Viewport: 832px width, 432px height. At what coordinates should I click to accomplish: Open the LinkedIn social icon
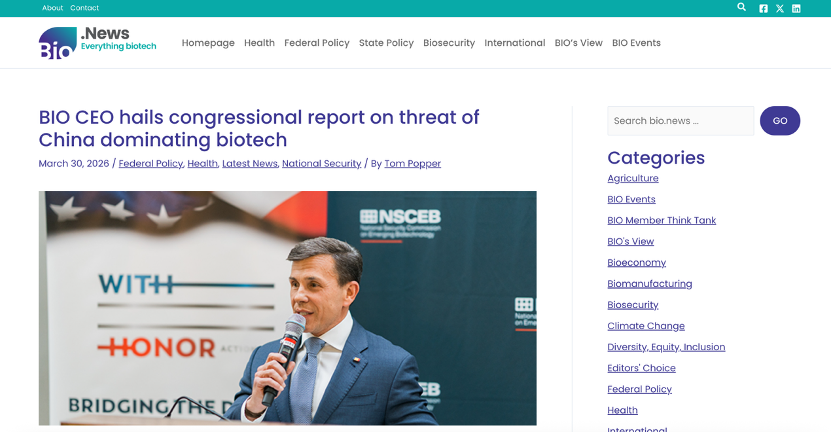pyautogui.click(x=796, y=8)
